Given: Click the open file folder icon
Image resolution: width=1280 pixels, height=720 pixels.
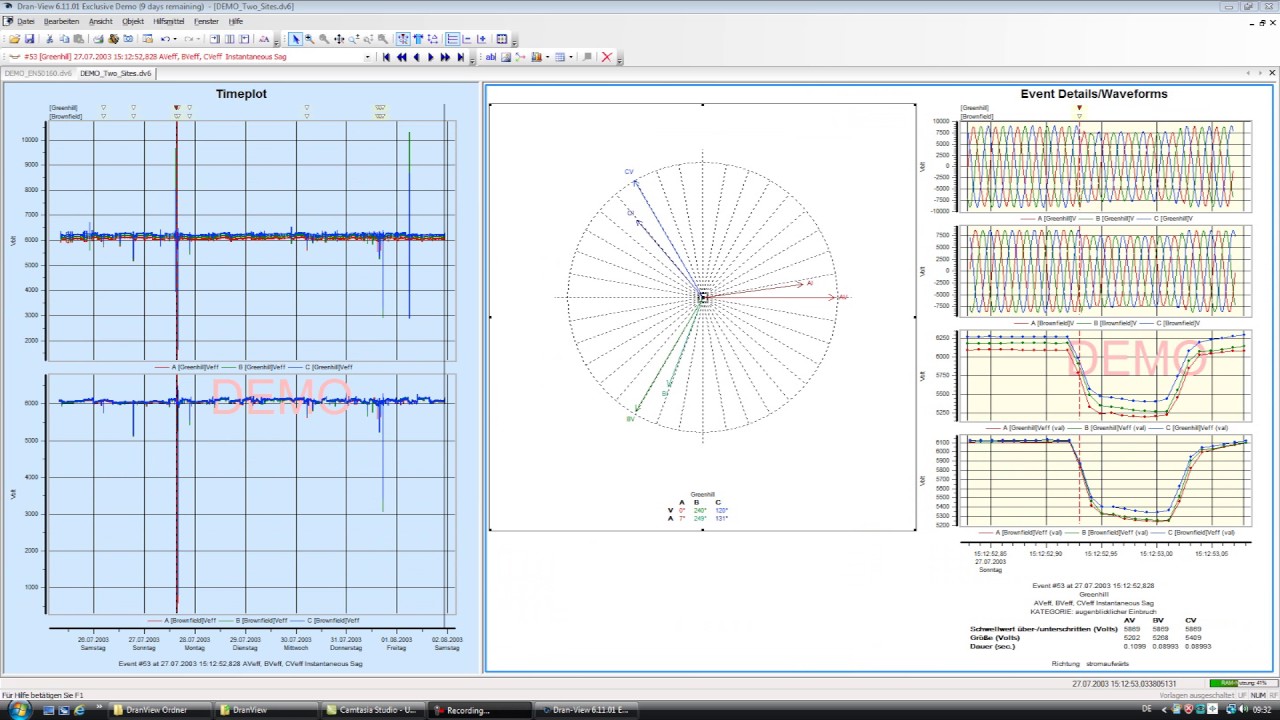Looking at the screenshot, I should click(x=15, y=39).
